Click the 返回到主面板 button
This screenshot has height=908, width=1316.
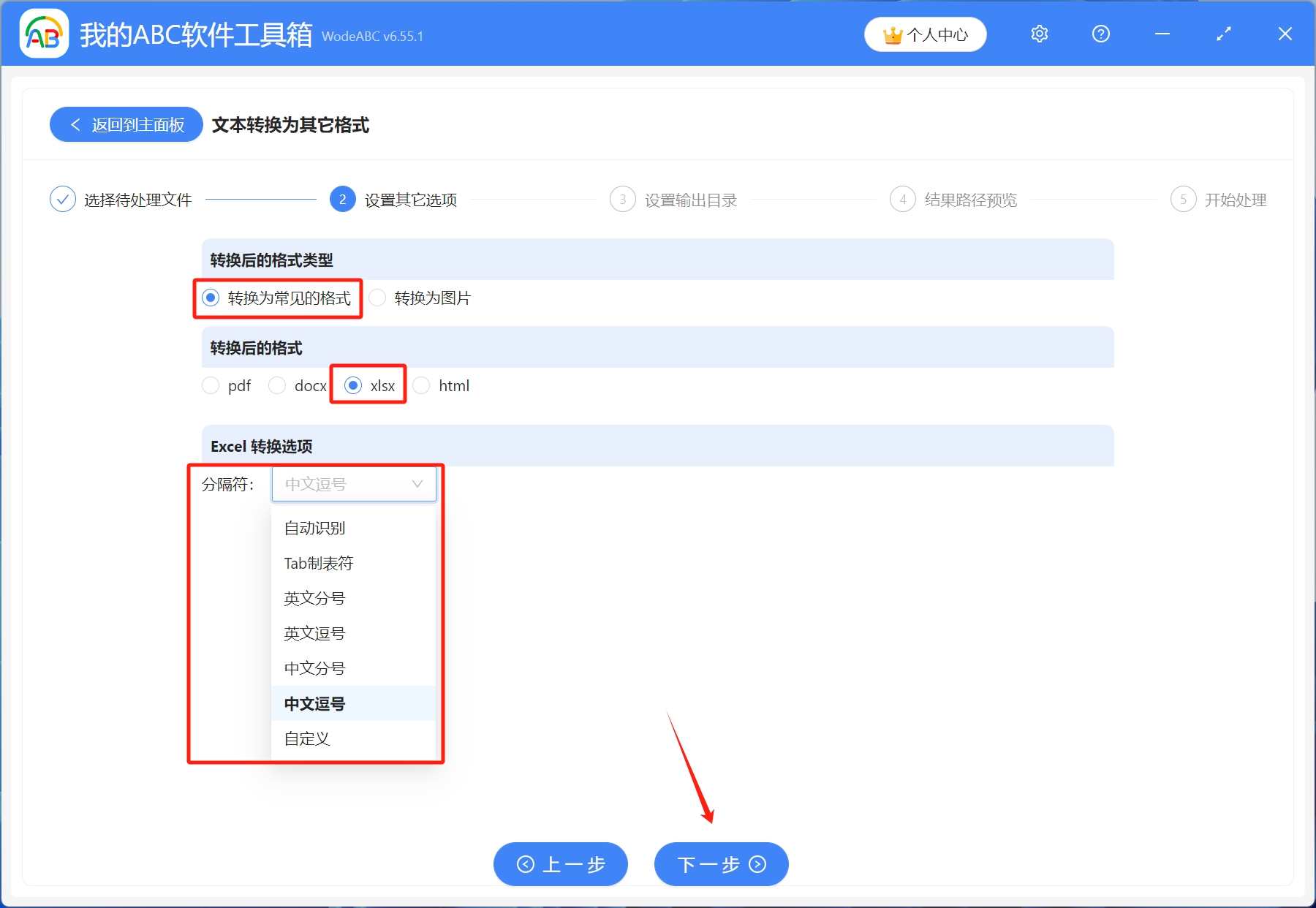(126, 124)
